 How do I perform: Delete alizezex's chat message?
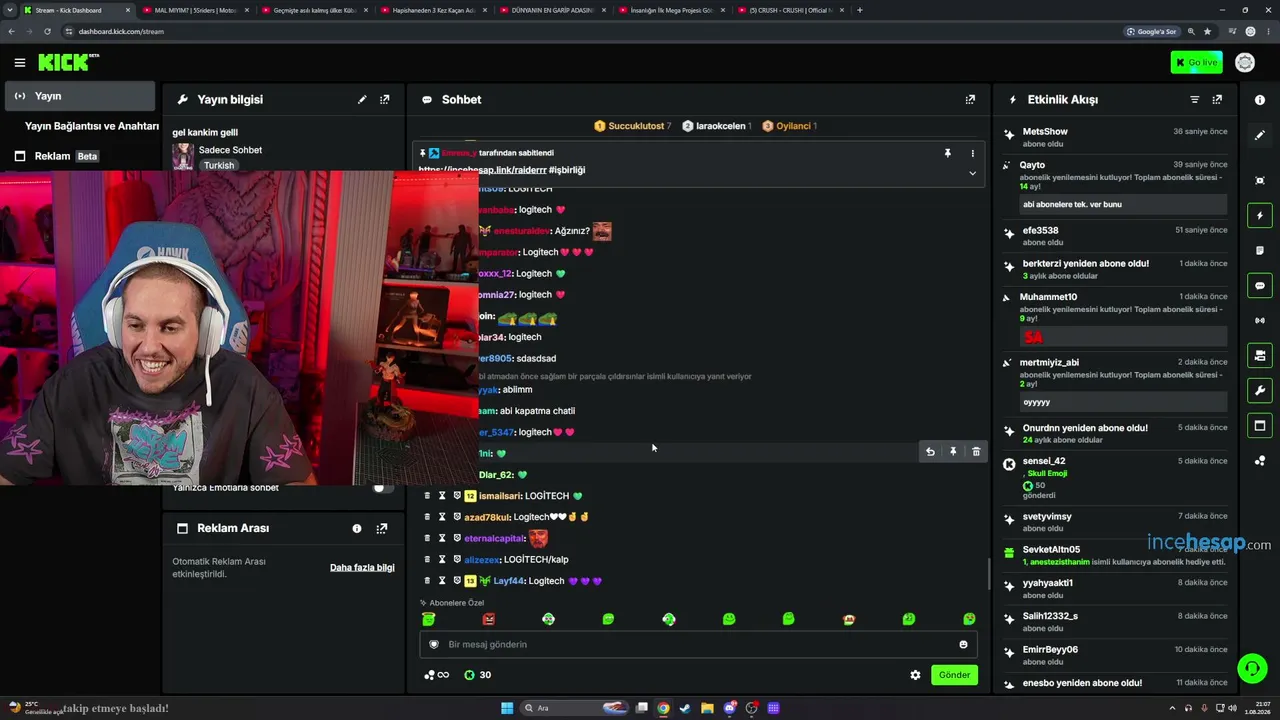click(427, 560)
